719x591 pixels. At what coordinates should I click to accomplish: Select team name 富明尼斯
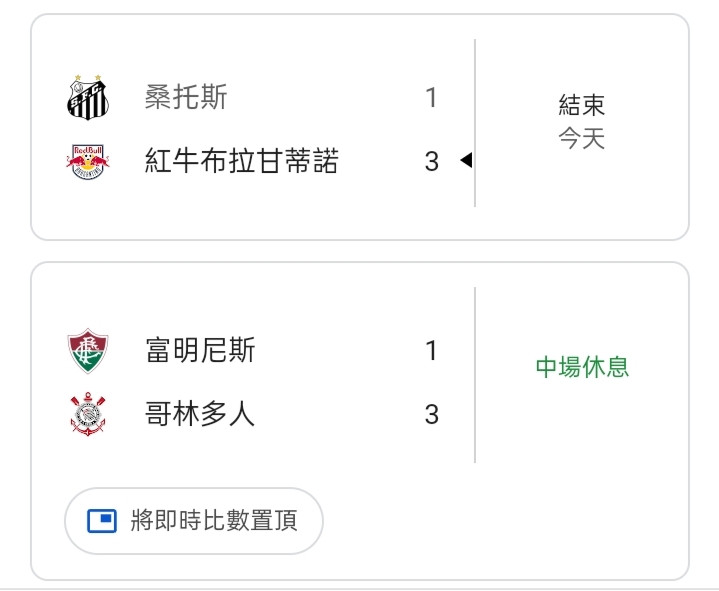pyautogui.click(x=200, y=350)
